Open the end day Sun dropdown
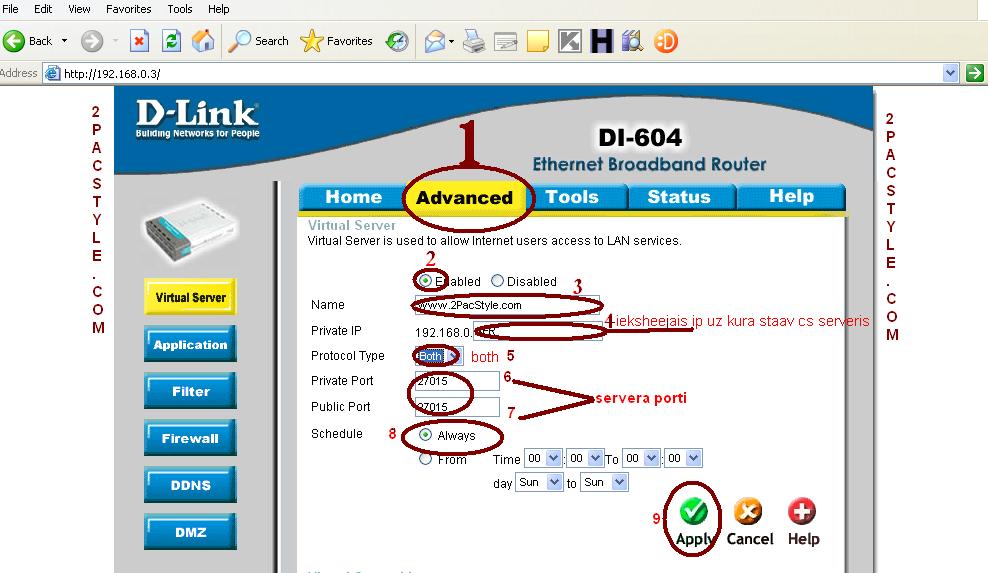988x573 pixels. [604, 483]
